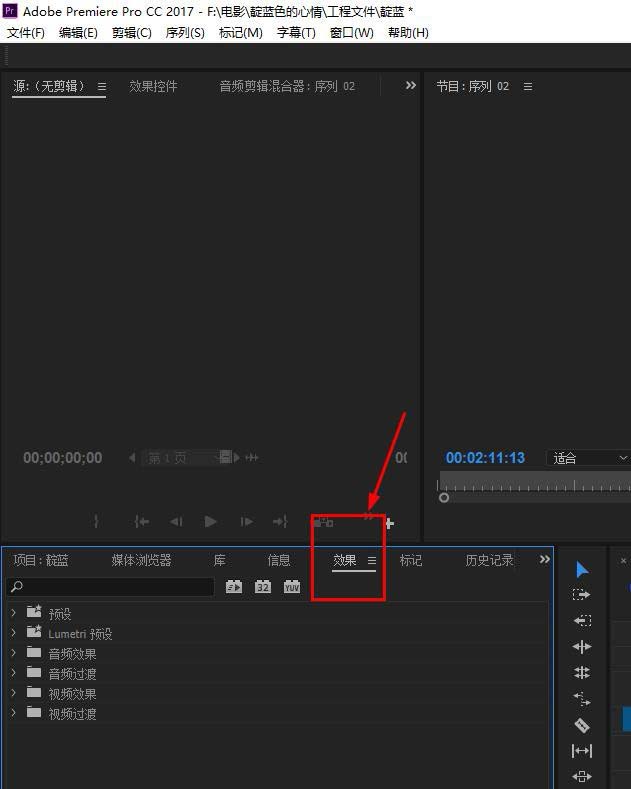The width and height of the screenshot is (631, 789).
Task: Open the 剪辑(C) menu
Action: tap(131, 33)
